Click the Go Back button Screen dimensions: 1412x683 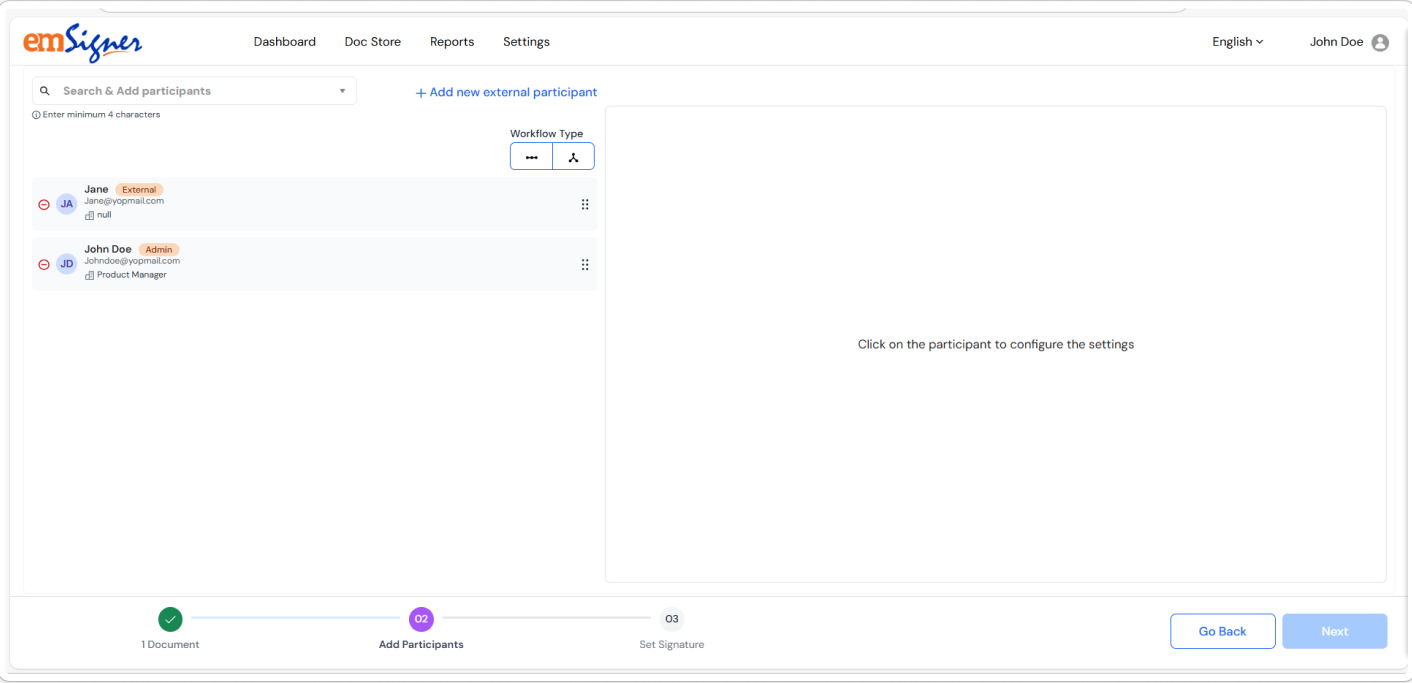tap(1222, 631)
